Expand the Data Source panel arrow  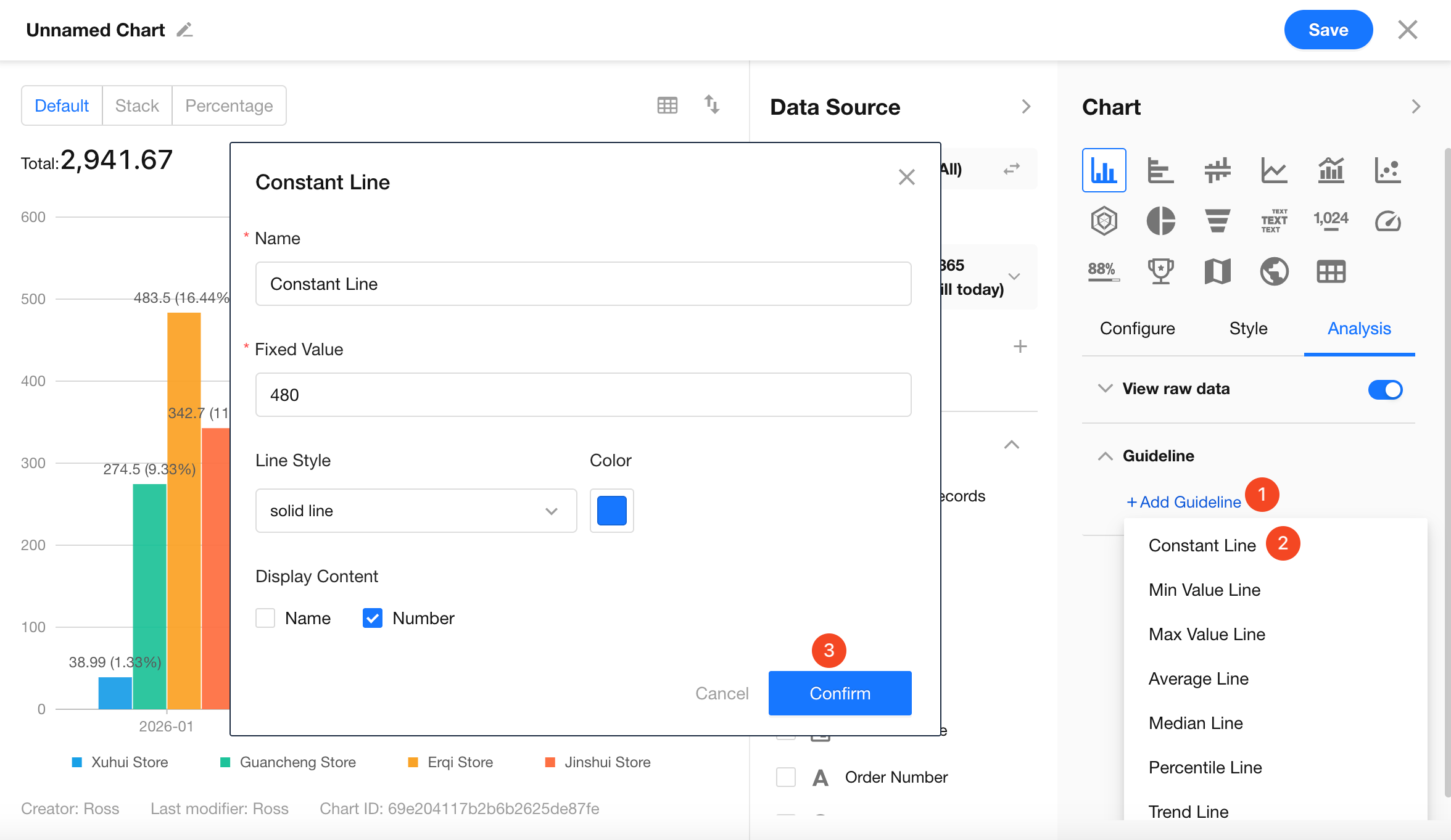pyautogui.click(x=1026, y=107)
